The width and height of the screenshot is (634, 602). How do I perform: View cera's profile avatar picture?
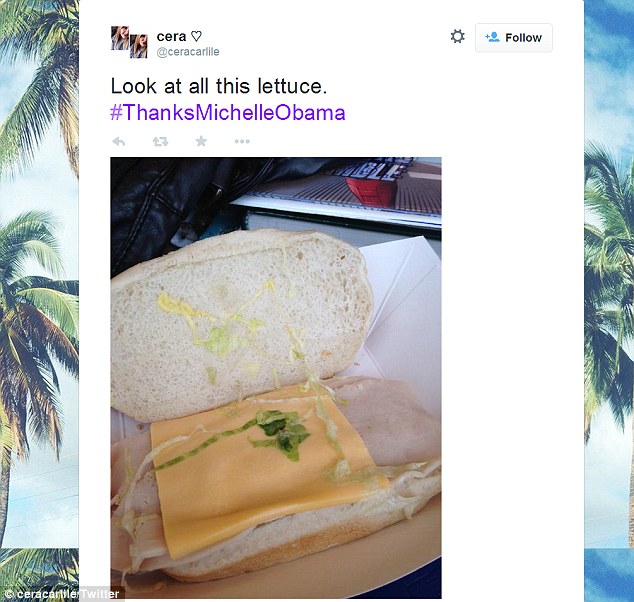click(129, 42)
